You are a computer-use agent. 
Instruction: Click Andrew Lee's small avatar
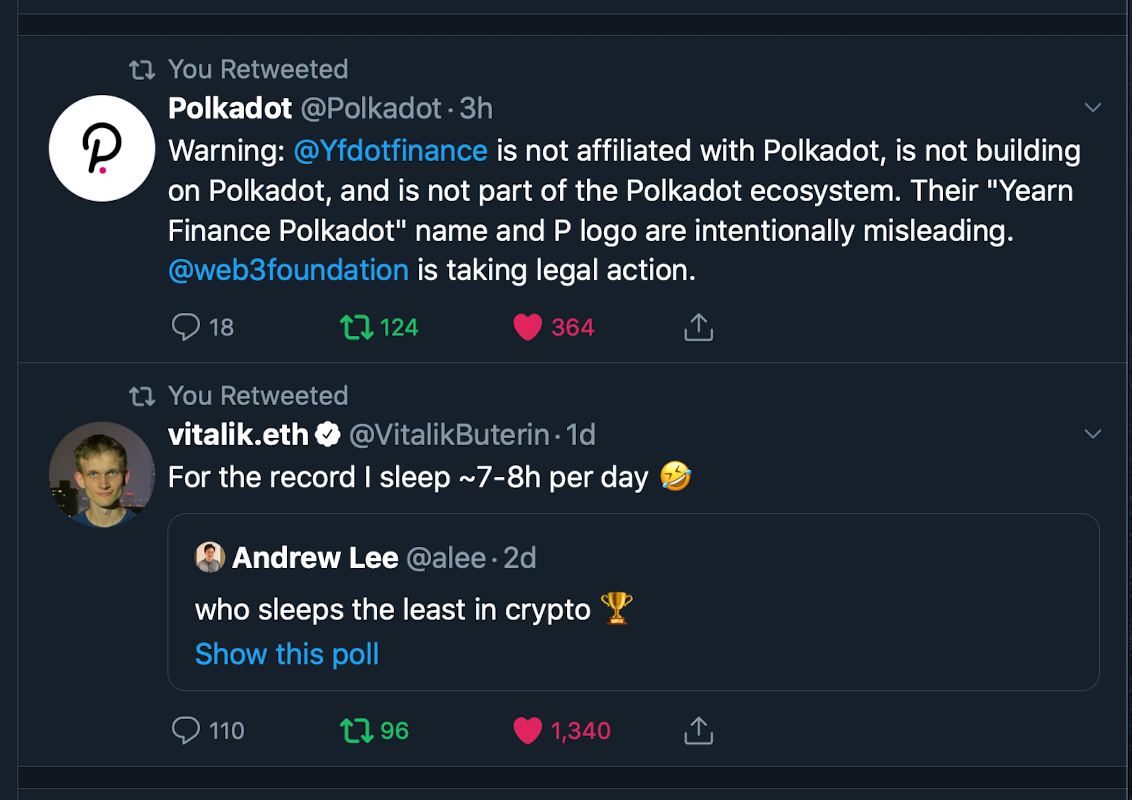(210, 558)
